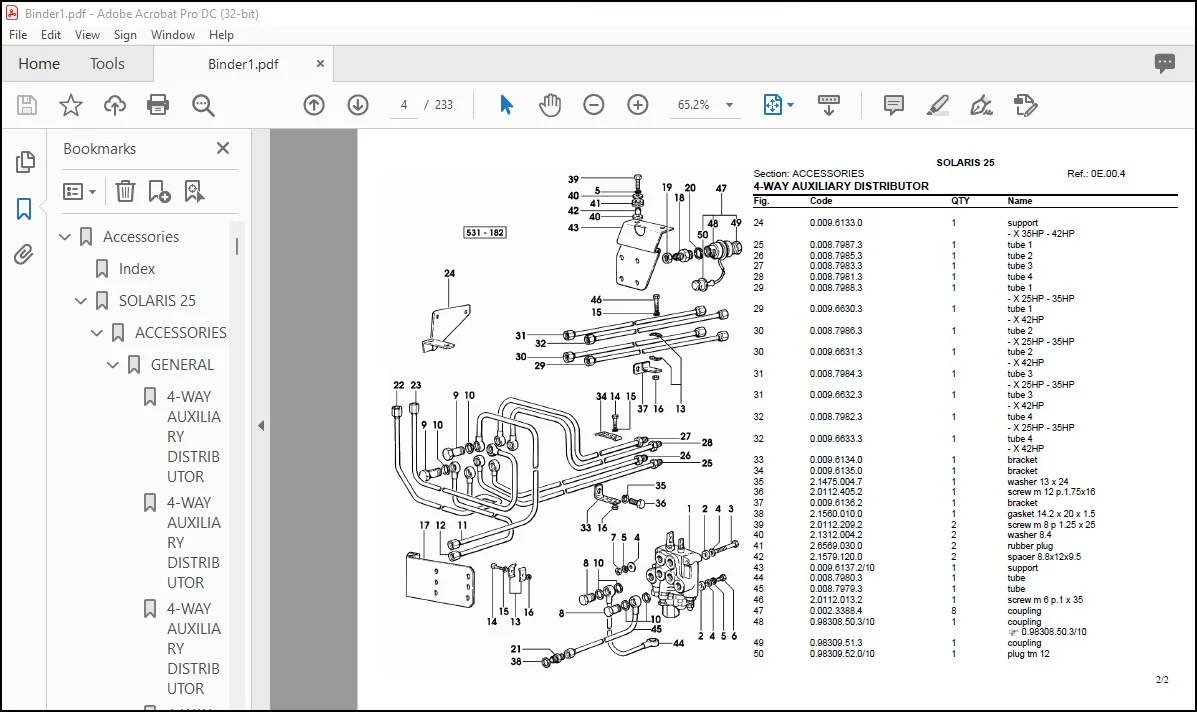Go to next page arrow

[x=358, y=105]
